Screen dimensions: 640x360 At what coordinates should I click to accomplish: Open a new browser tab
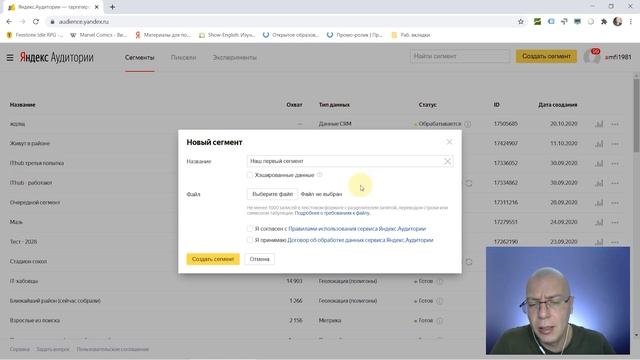(x=112, y=7)
